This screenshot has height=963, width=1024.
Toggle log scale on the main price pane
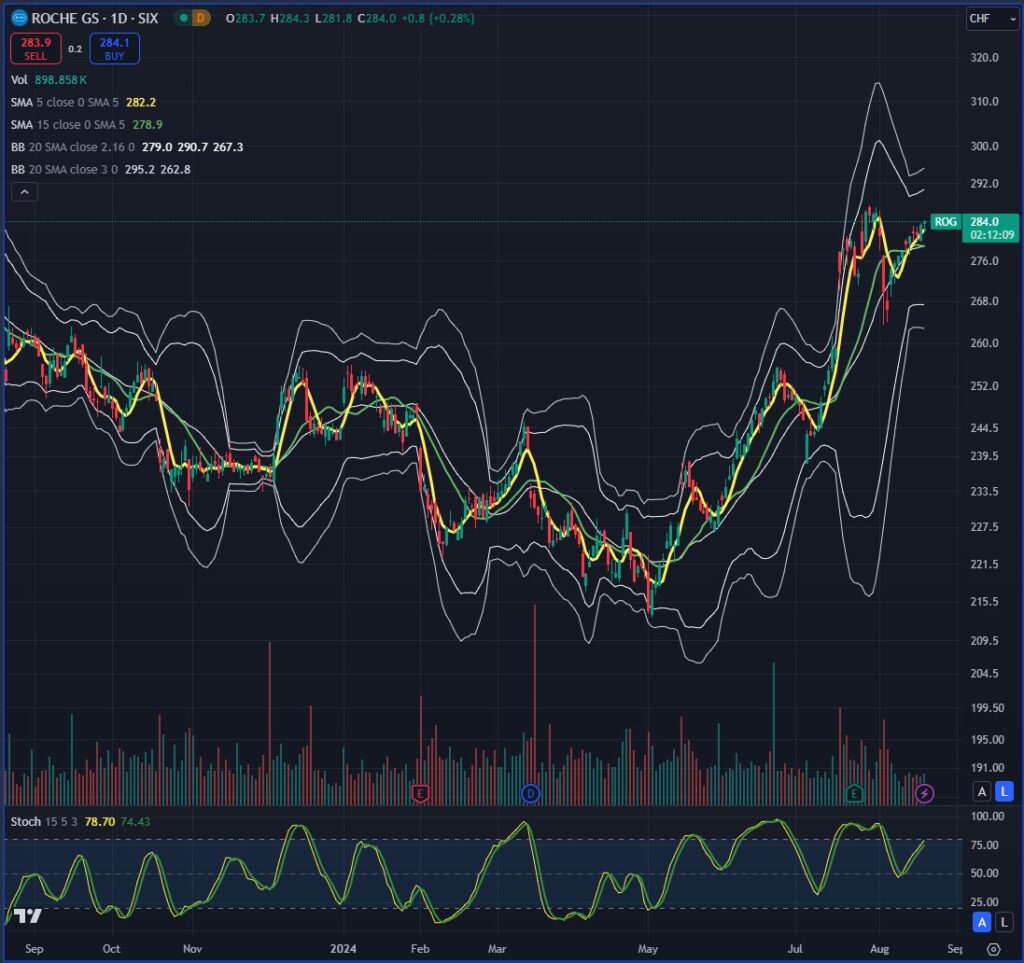1004,791
